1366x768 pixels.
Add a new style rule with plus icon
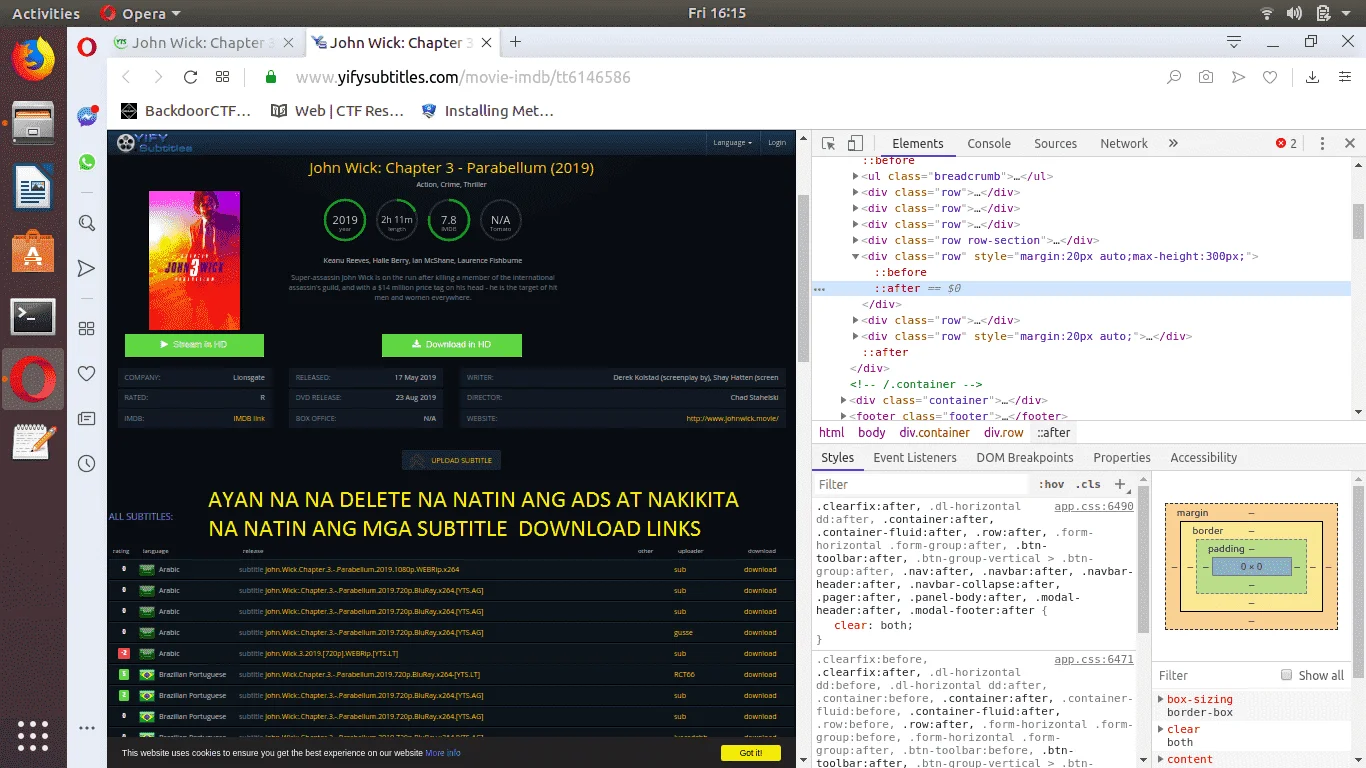1120,484
